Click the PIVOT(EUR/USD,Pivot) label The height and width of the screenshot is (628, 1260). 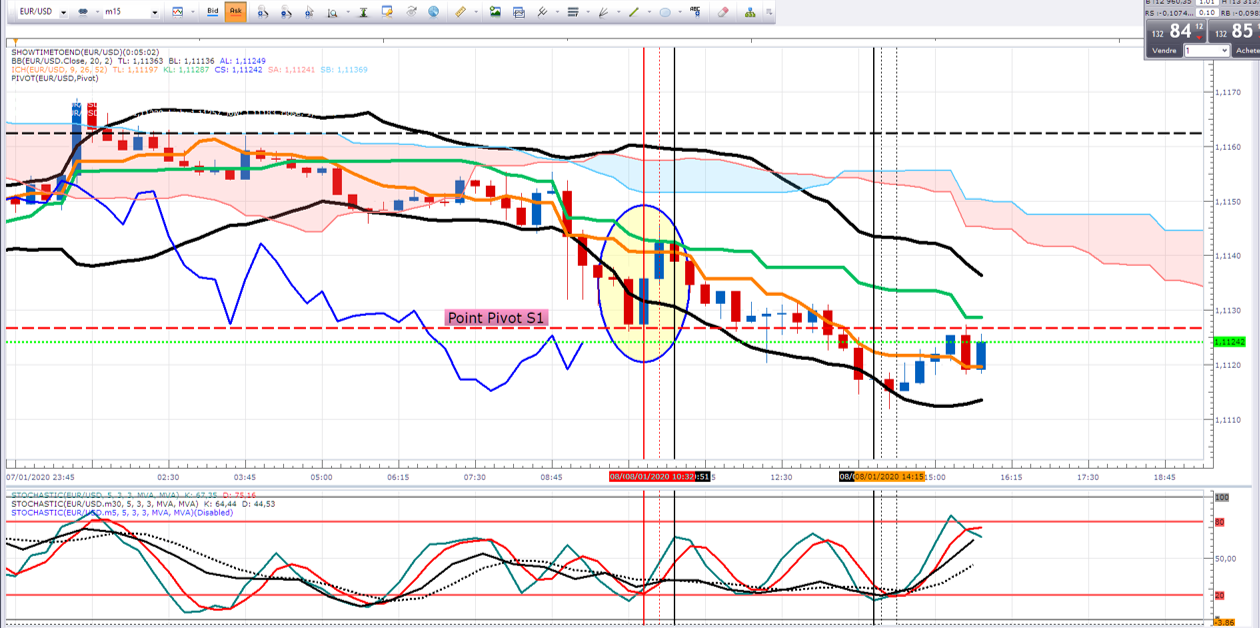pos(55,78)
